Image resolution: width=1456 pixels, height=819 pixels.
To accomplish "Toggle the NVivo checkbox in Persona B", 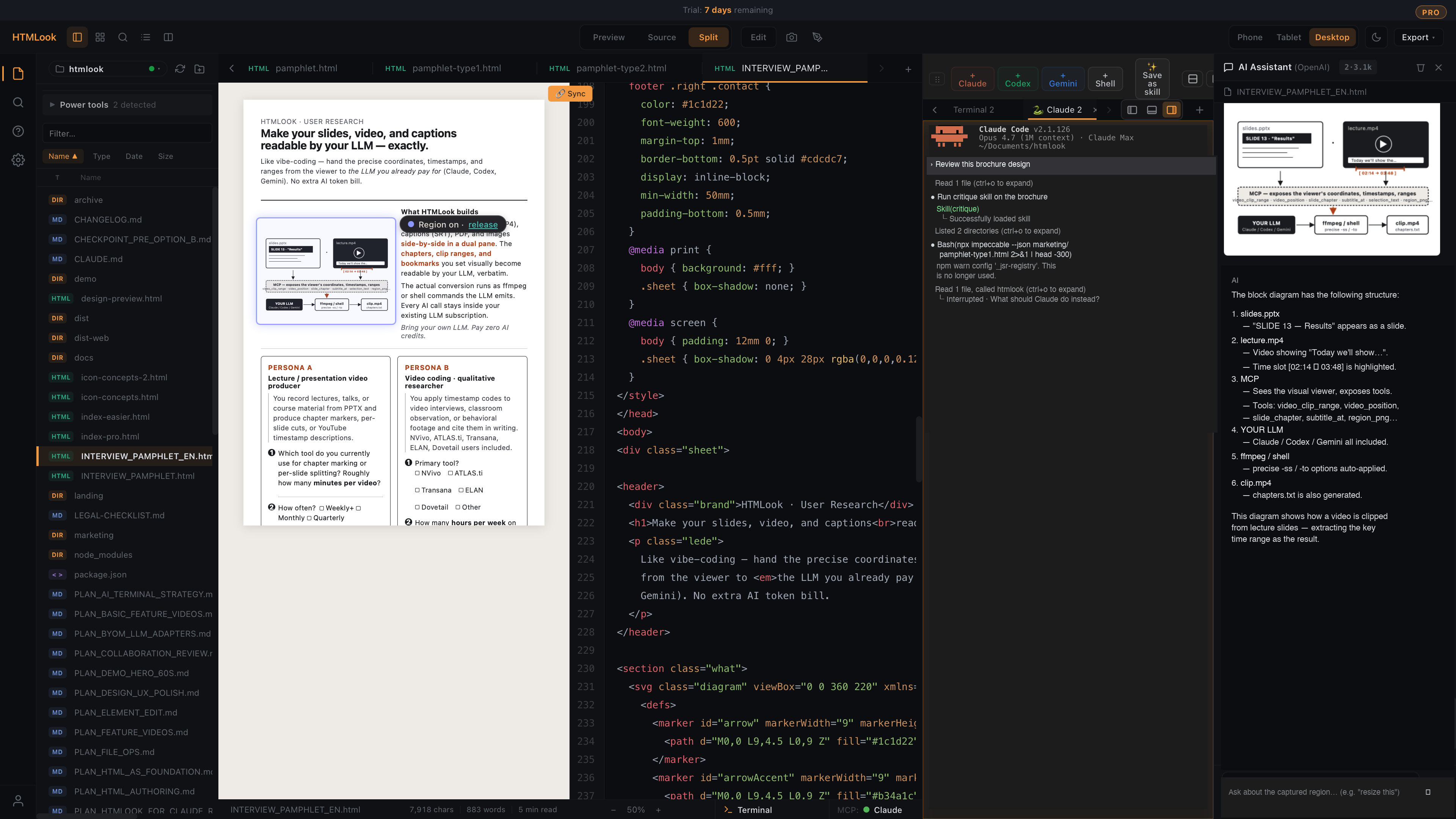I will pyautogui.click(x=418, y=473).
